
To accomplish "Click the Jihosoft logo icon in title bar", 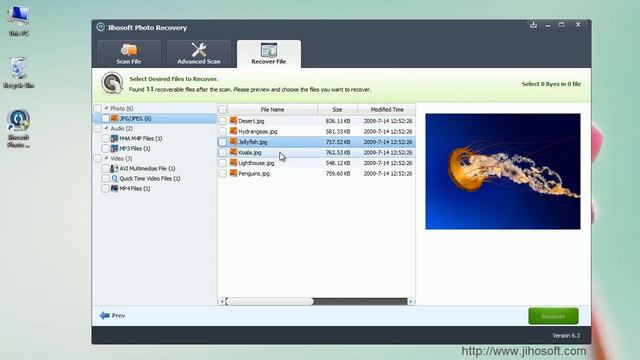I will tap(100, 27).
